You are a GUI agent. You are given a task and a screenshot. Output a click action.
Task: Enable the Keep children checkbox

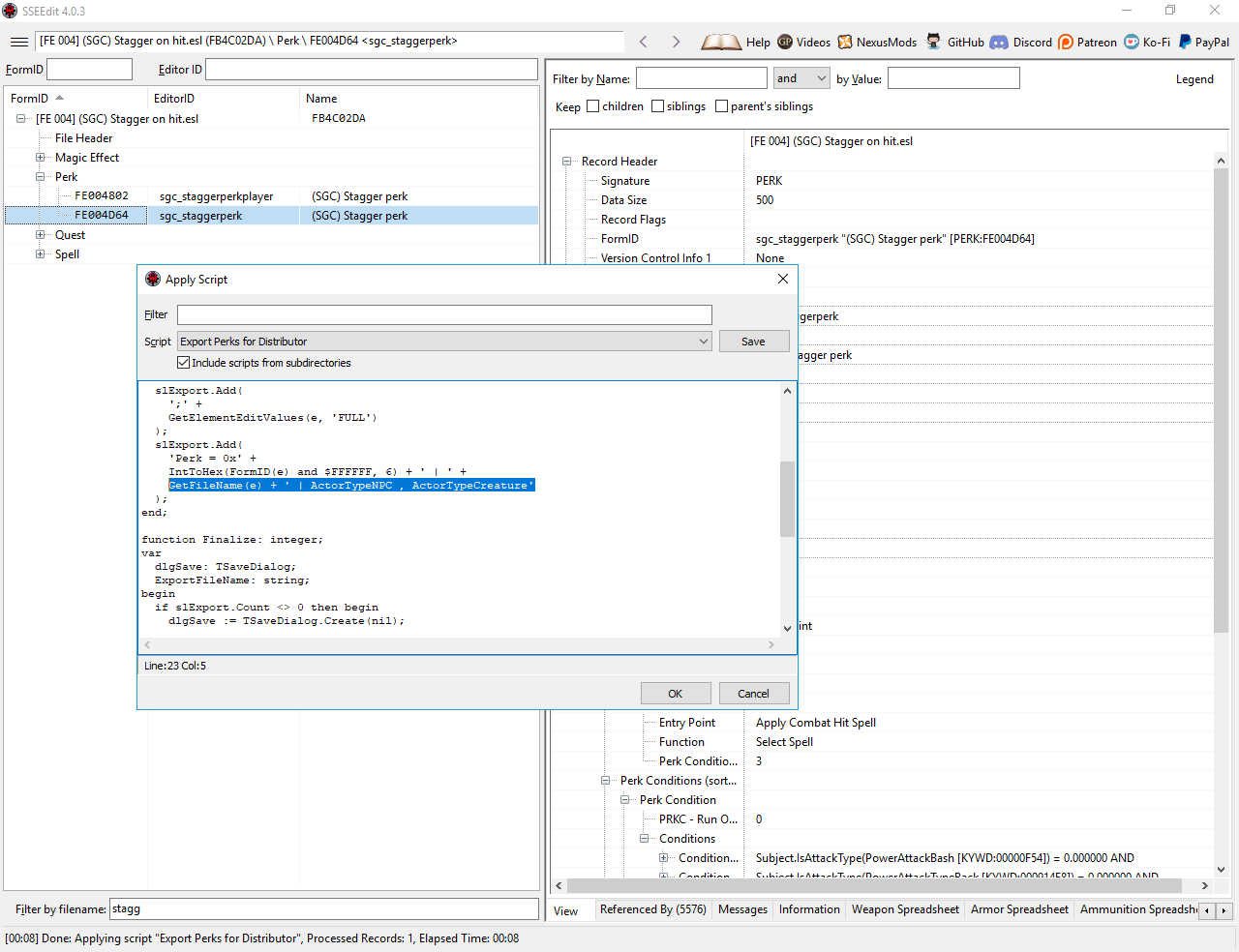coord(593,106)
